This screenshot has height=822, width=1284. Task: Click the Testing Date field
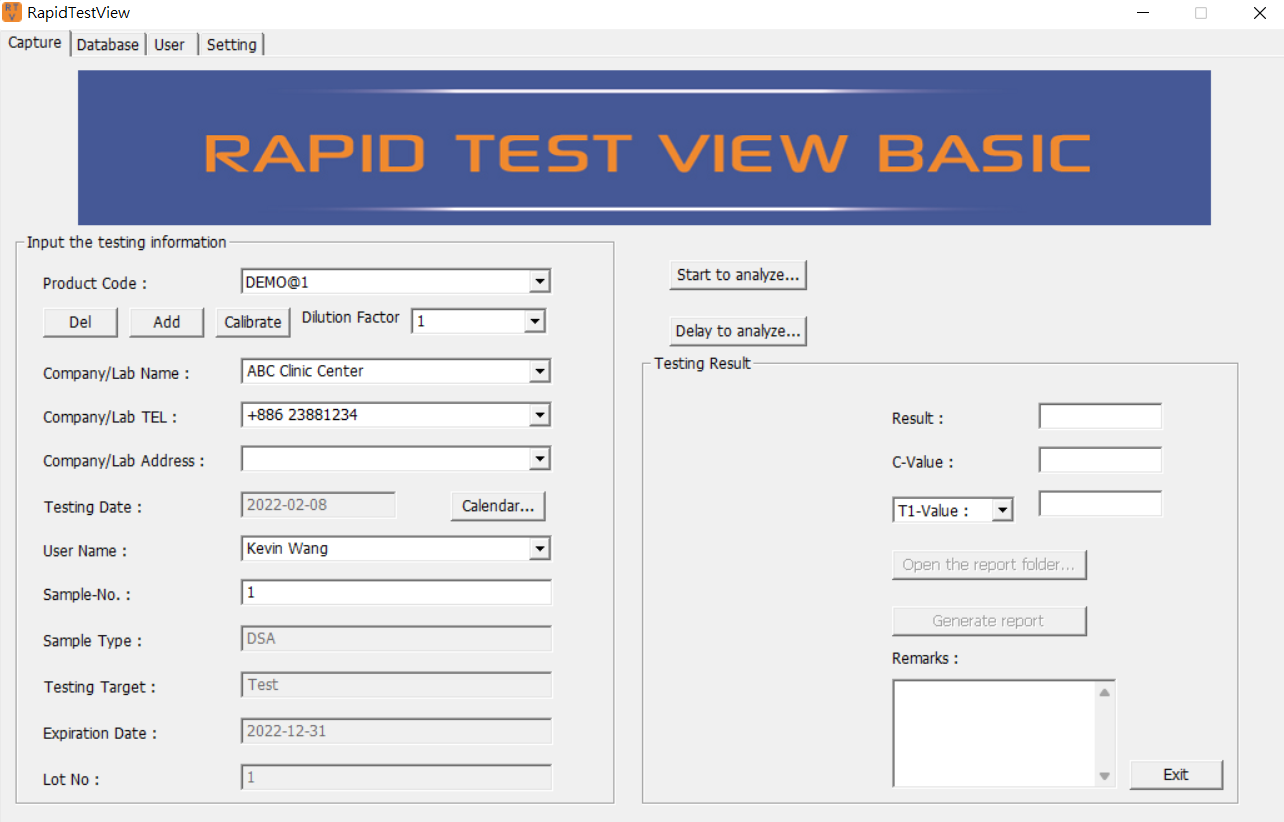pos(319,504)
